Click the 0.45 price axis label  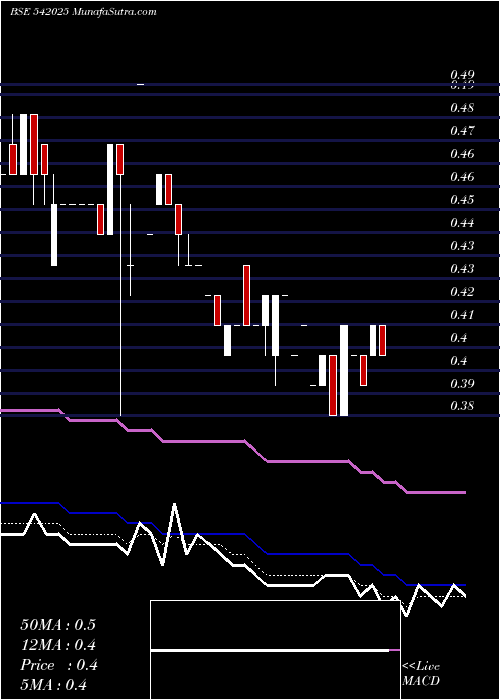coord(462,200)
